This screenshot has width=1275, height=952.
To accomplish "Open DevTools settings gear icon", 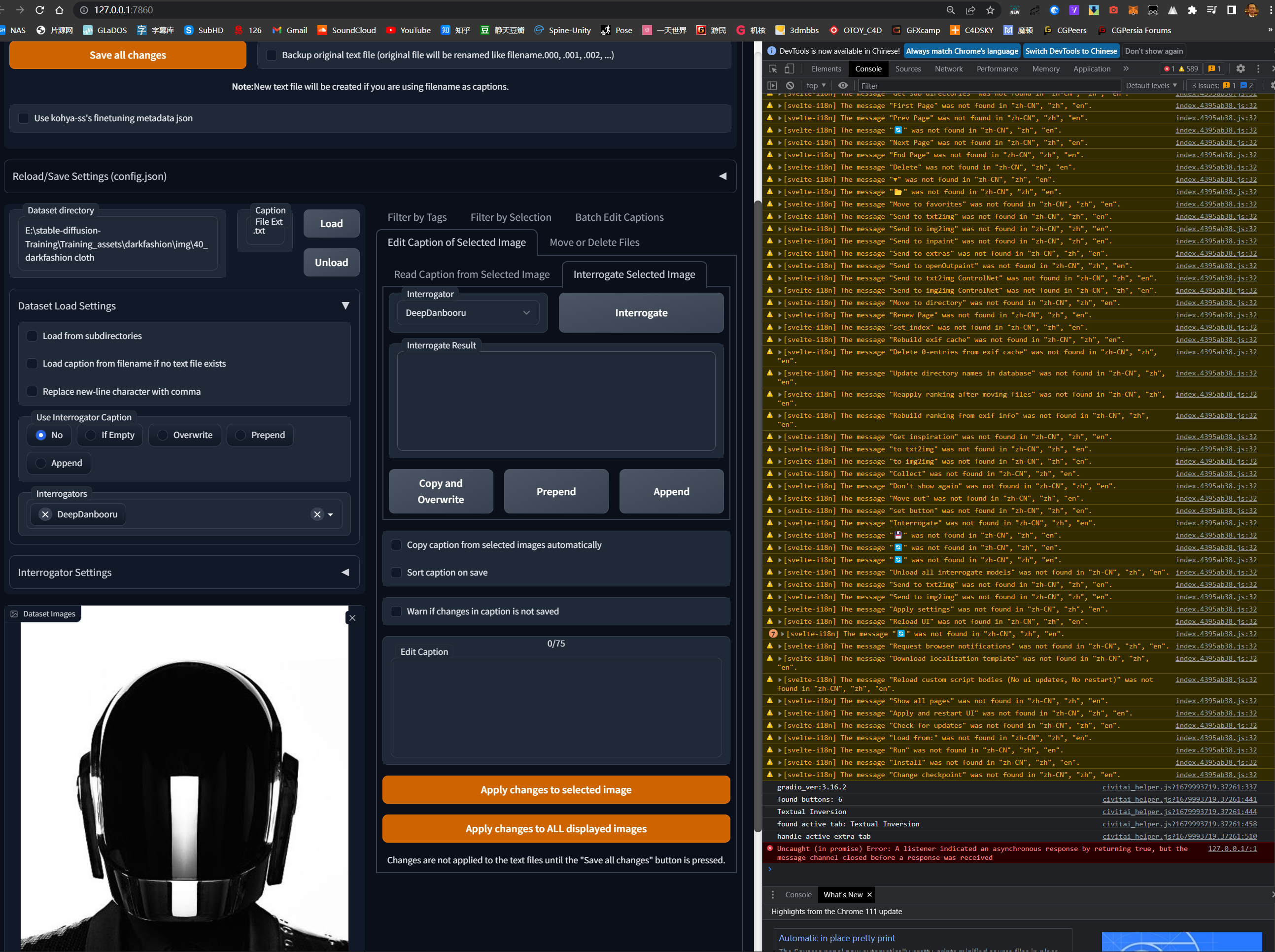I will pyautogui.click(x=1241, y=68).
